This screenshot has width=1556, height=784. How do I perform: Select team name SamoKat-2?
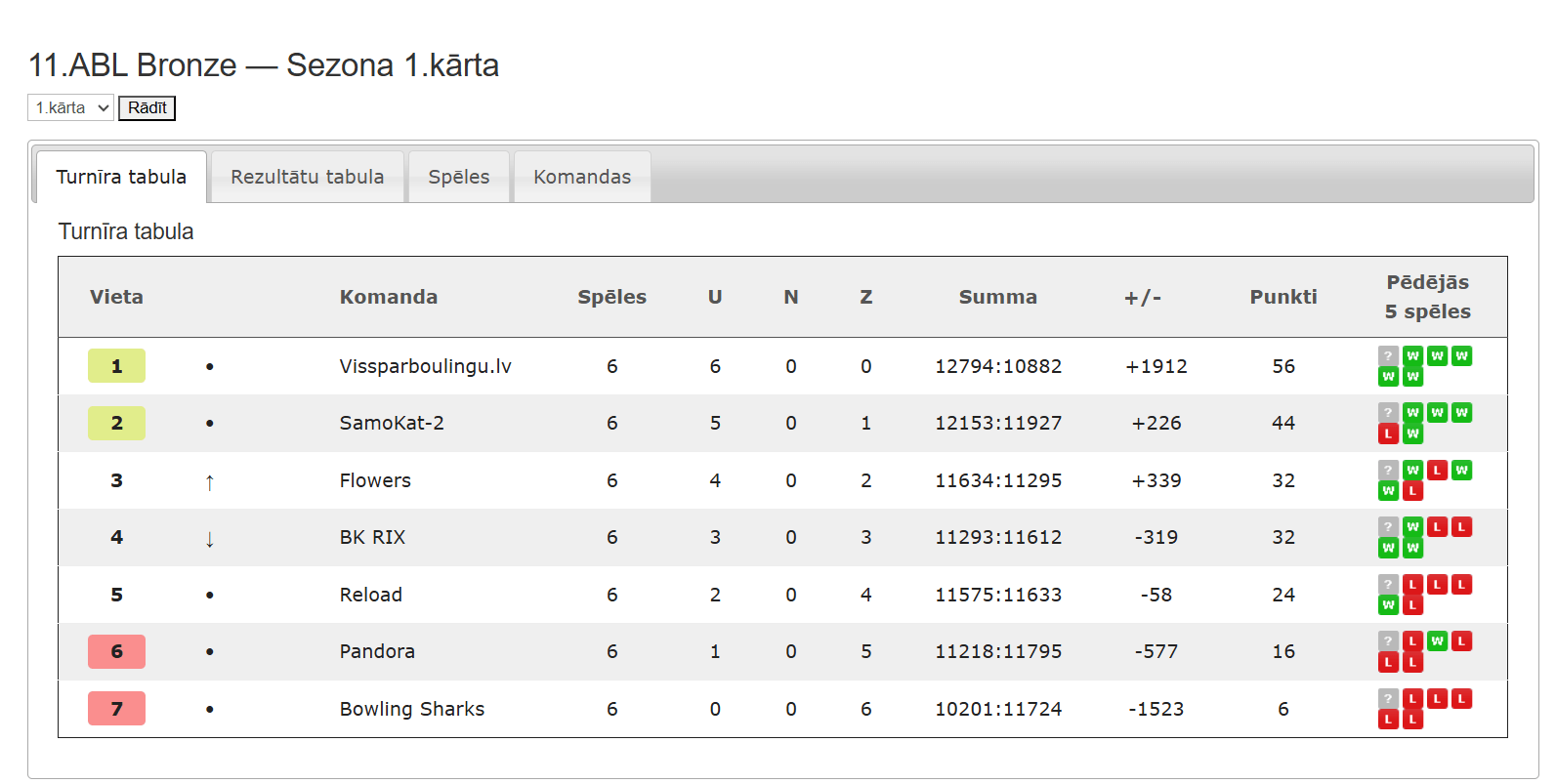[392, 423]
